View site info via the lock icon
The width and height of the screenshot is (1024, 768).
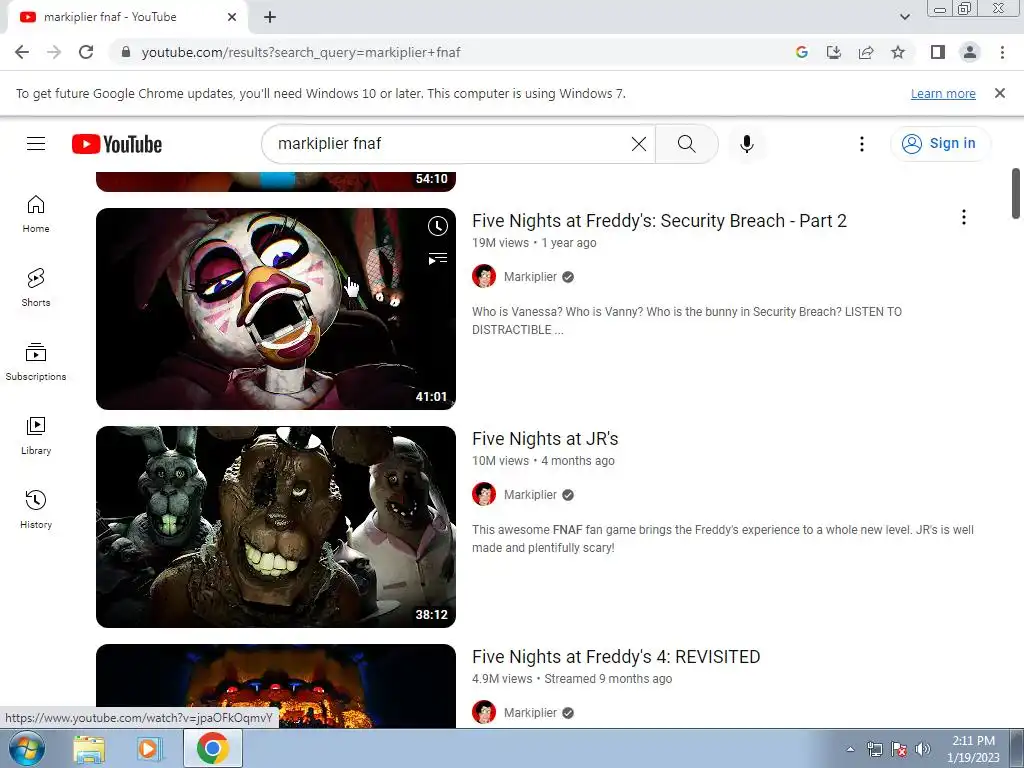tap(126, 52)
